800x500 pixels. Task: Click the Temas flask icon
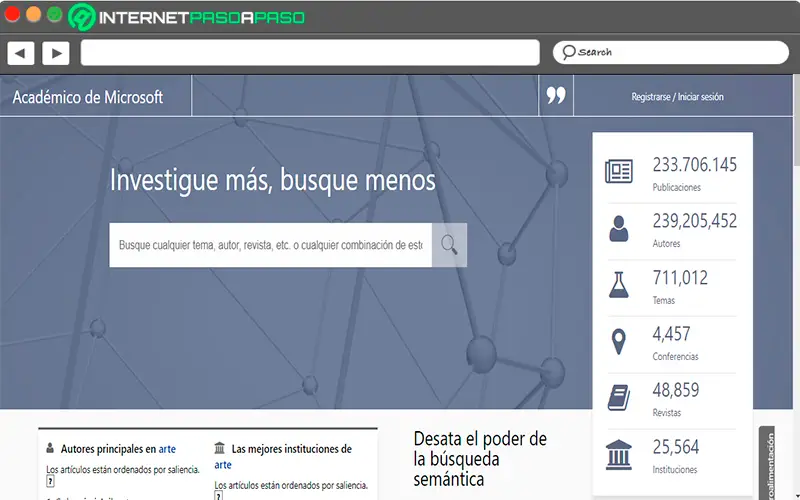618,285
